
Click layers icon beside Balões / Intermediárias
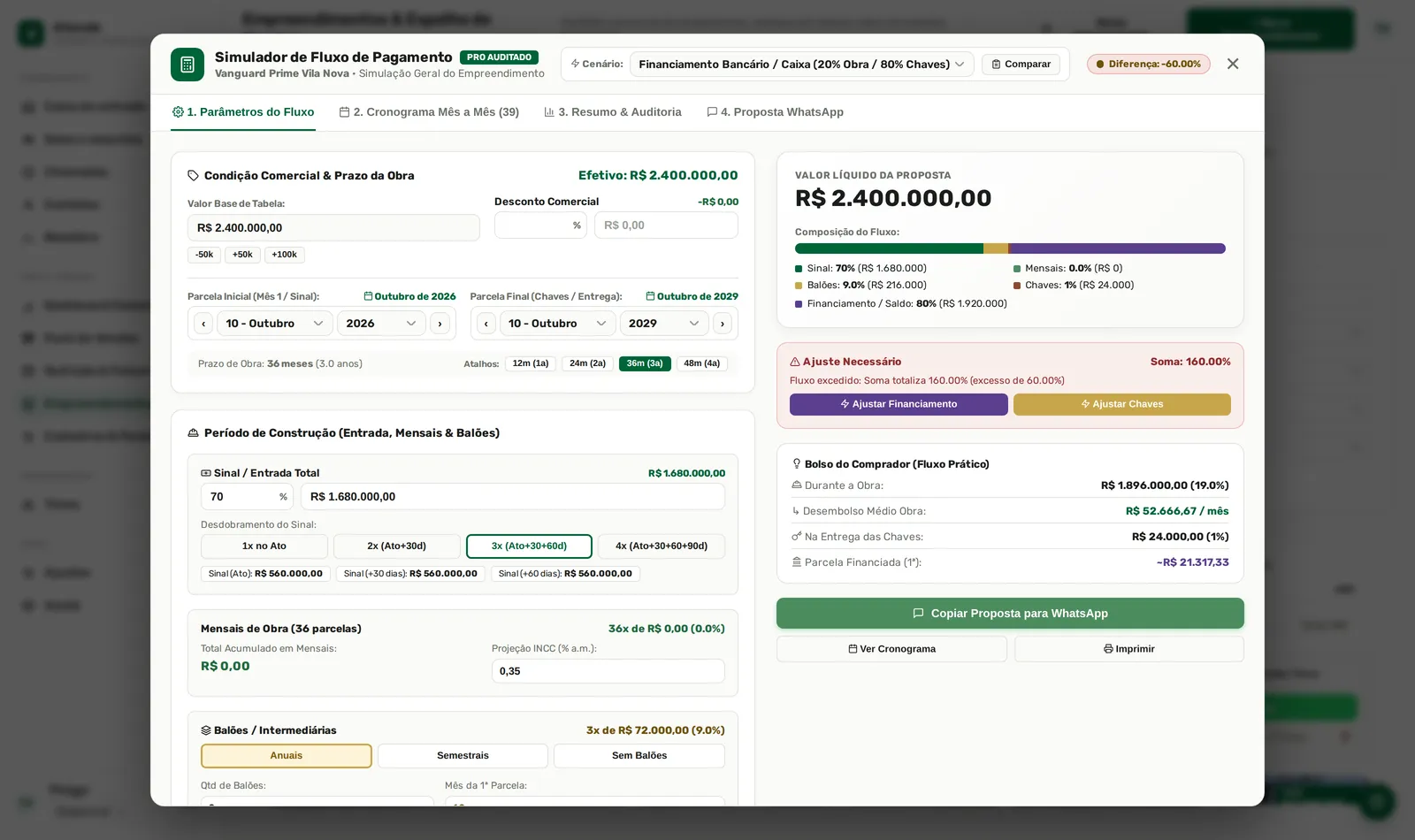[x=206, y=730]
